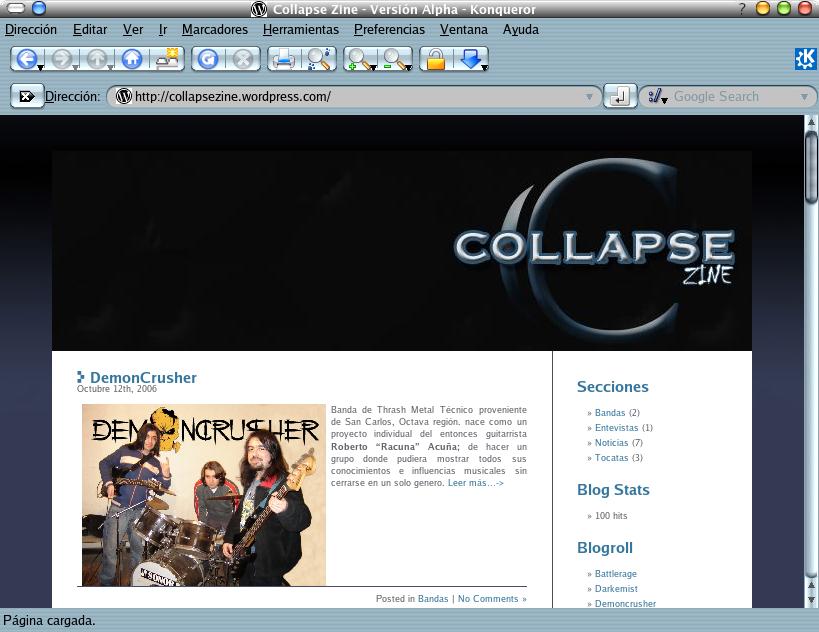Visit Darkemist in the Blogroll
The width and height of the screenshot is (819, 632).
click(616, 589)
